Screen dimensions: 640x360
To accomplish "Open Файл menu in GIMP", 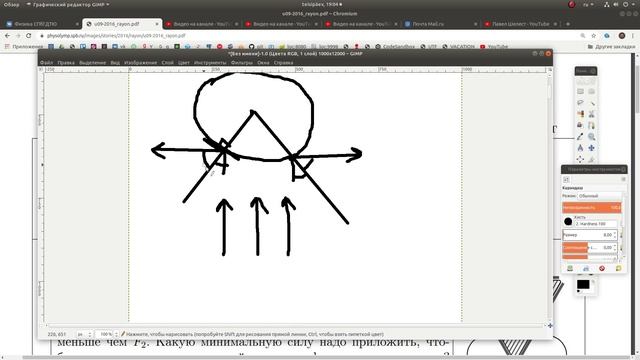I will click(x=47, y=62).
